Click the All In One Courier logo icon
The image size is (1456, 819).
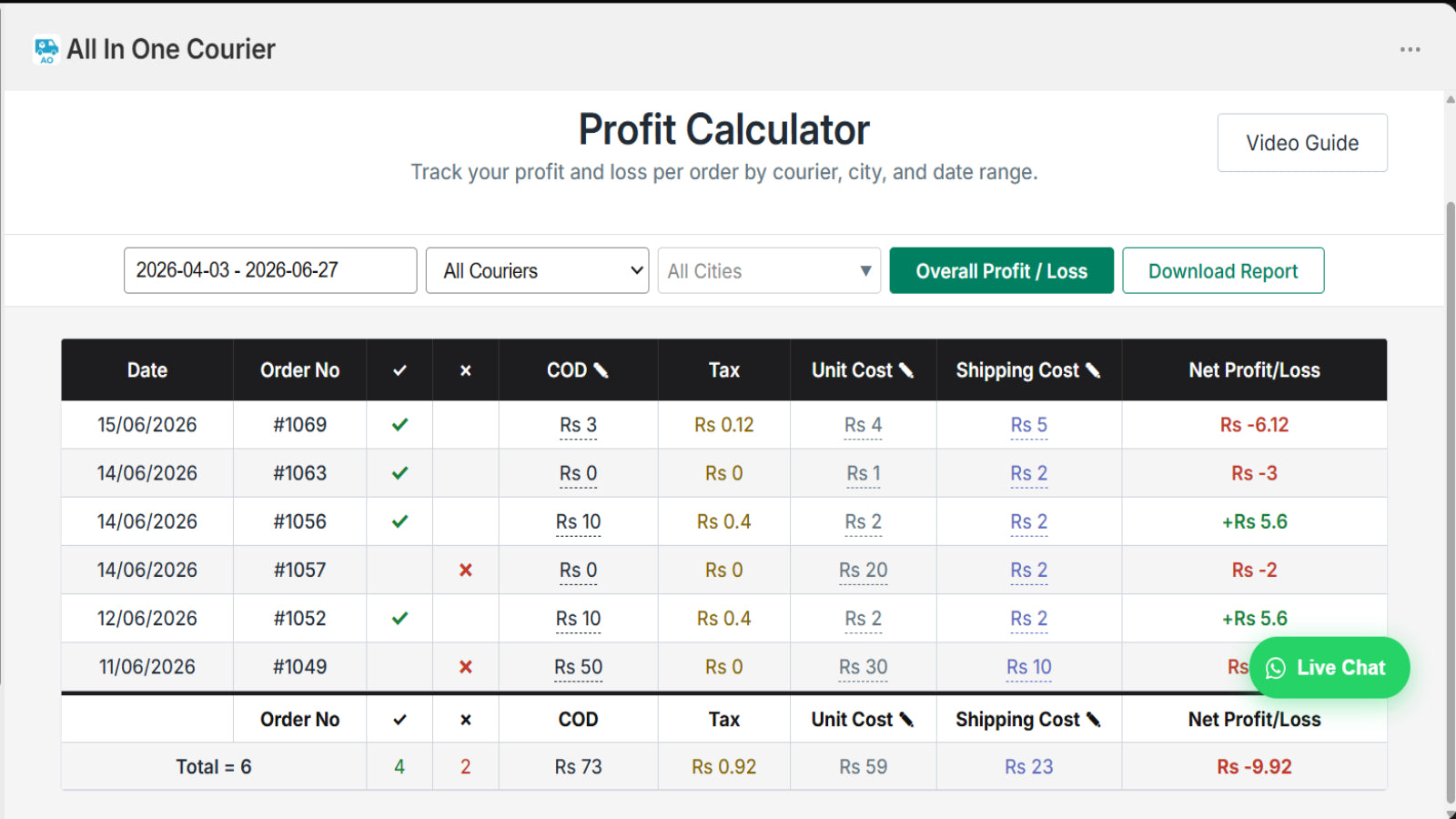45,49
